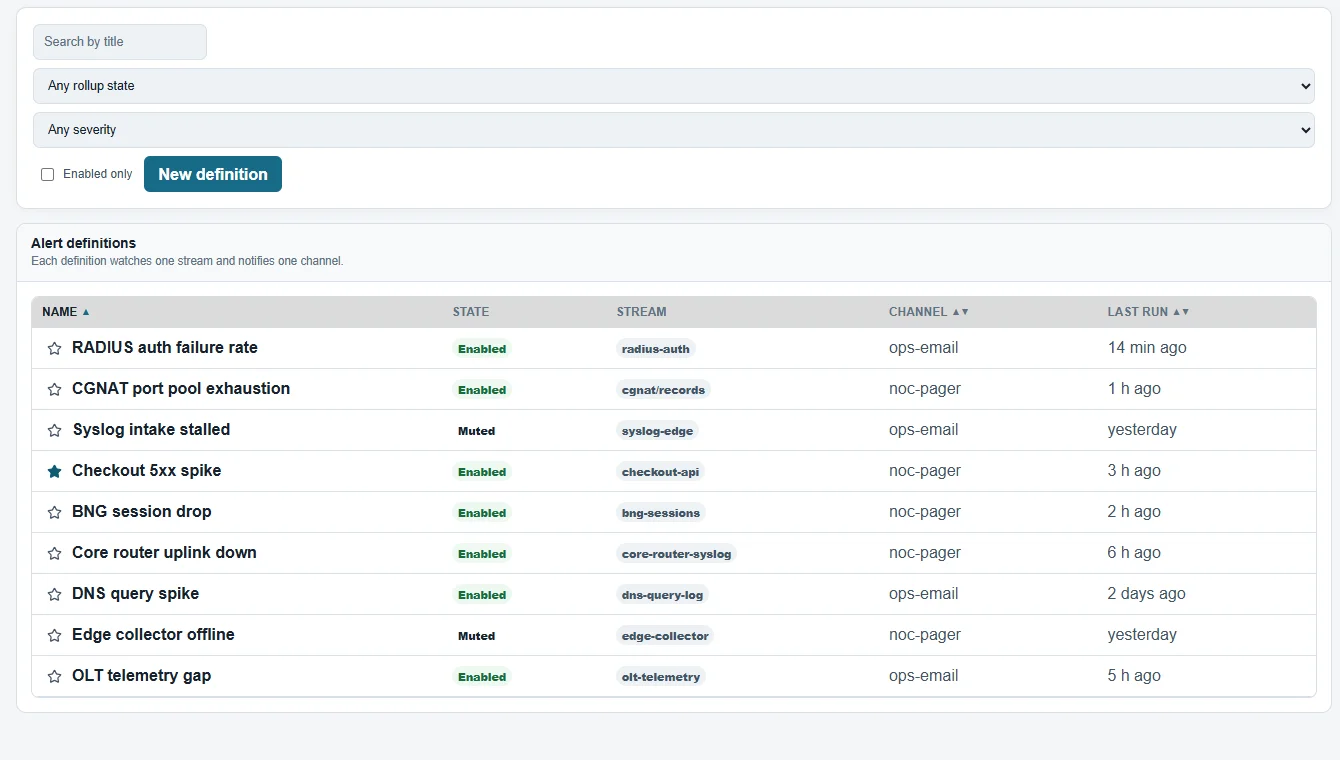Star the BNG session drop row

pos(55,512)
